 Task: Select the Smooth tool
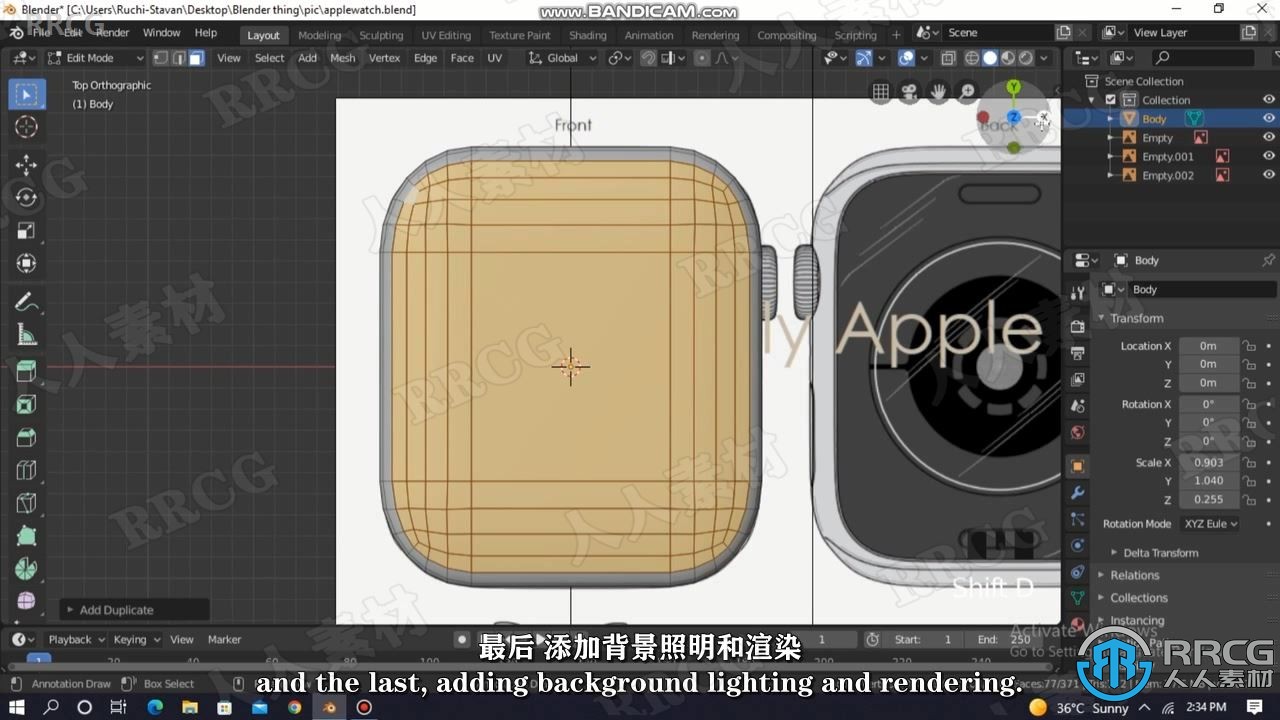pos(26,601)
